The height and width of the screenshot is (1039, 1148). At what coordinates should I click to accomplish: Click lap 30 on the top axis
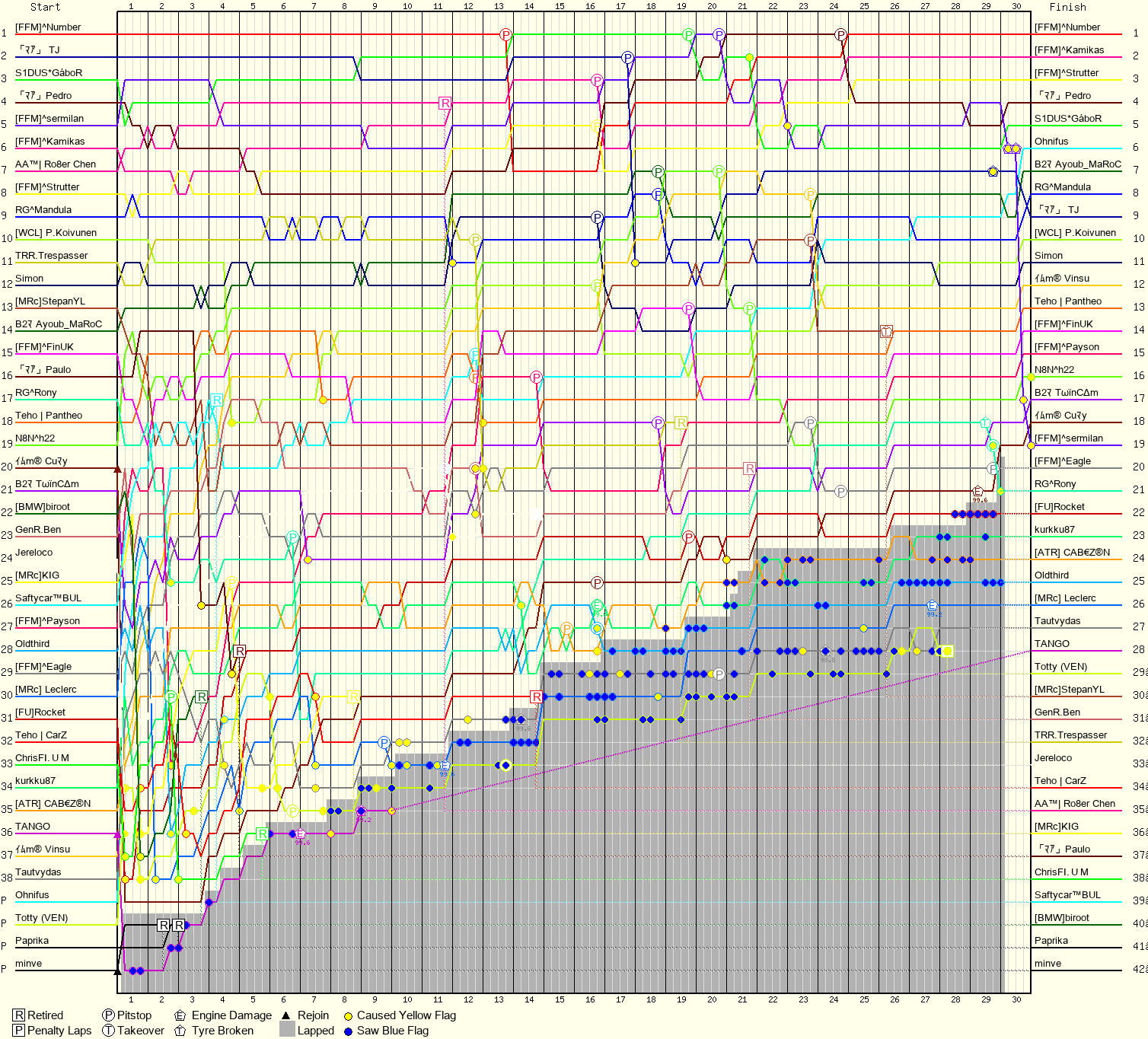tap(1016, 6)
